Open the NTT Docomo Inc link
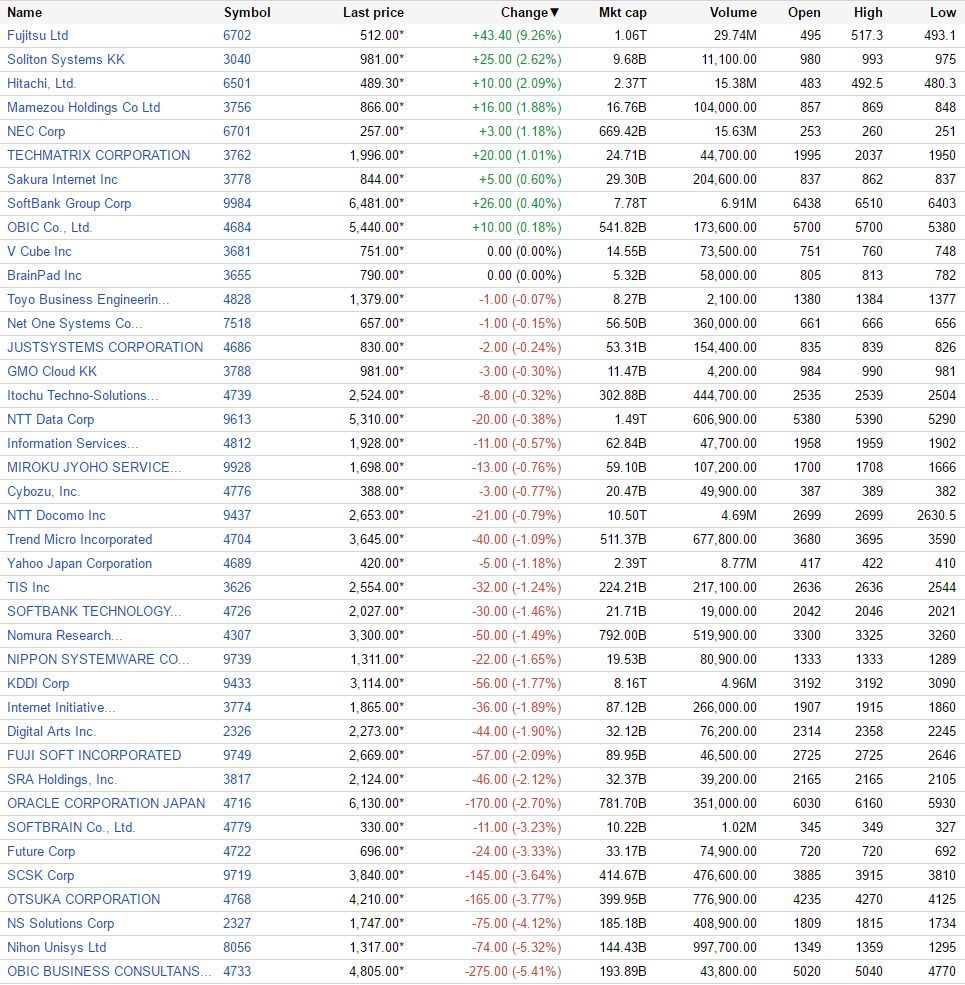This screenshot has width=965, height=985. (x=57, y=516)
